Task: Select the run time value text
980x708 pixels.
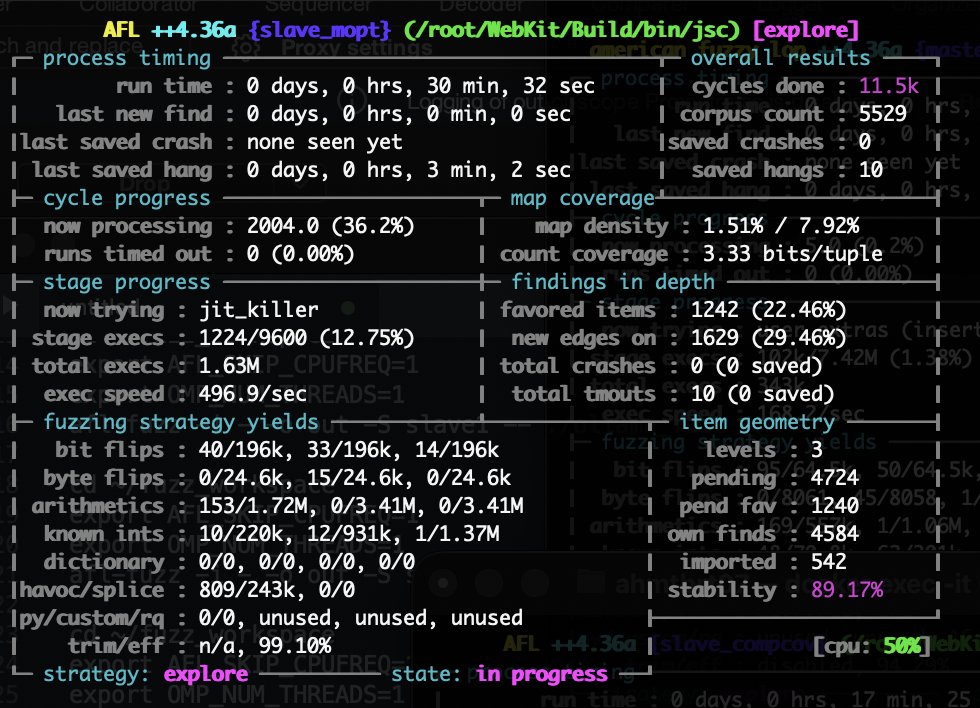Action: pyautogui.click(x=420, y=86)
